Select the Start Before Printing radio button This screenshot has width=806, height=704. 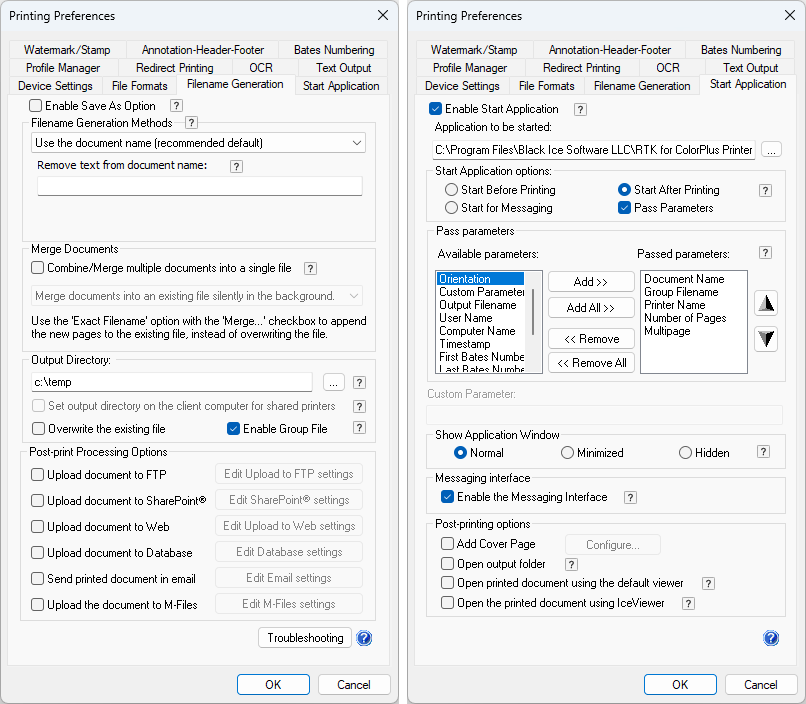452,190
